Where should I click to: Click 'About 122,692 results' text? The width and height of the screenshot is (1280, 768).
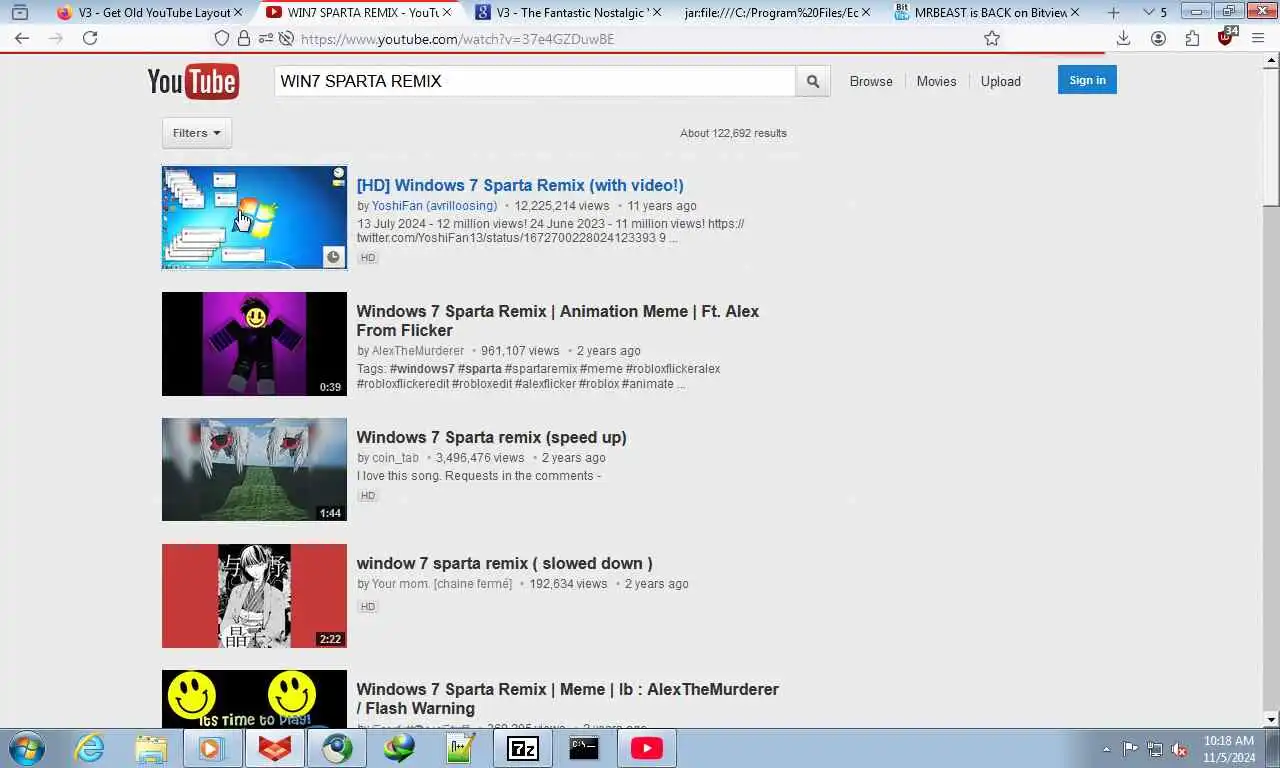pyautogui.click(x=733, y=133)
